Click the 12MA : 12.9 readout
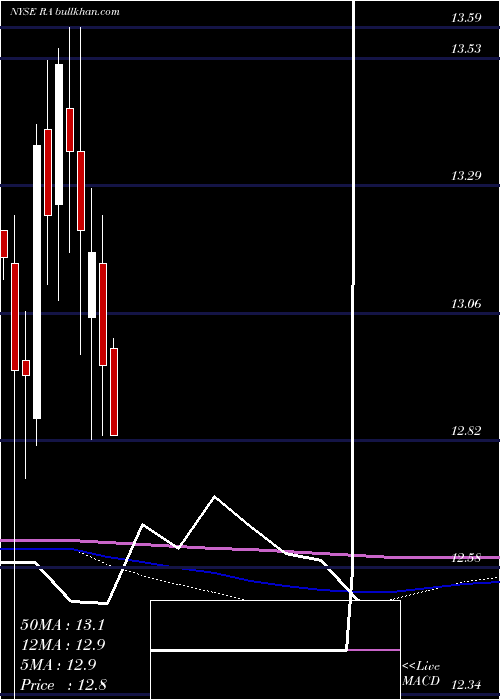The image size is (500, 700). coord(63,645)
